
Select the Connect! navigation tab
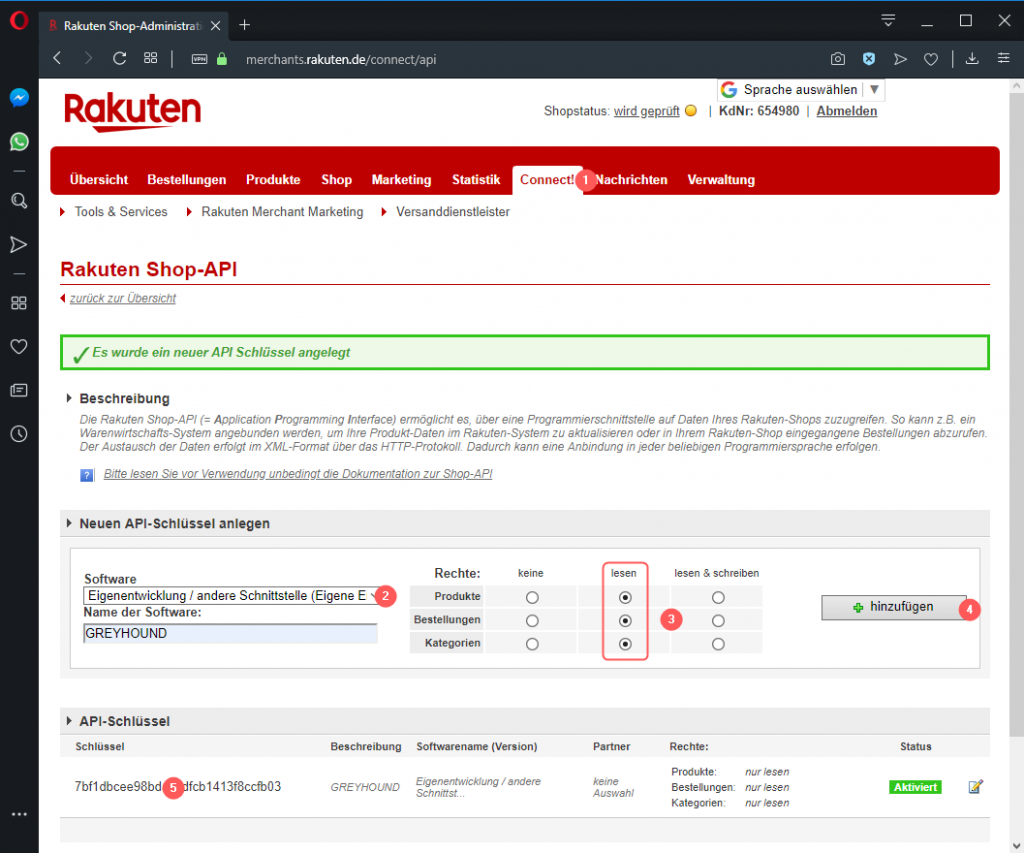547,180
